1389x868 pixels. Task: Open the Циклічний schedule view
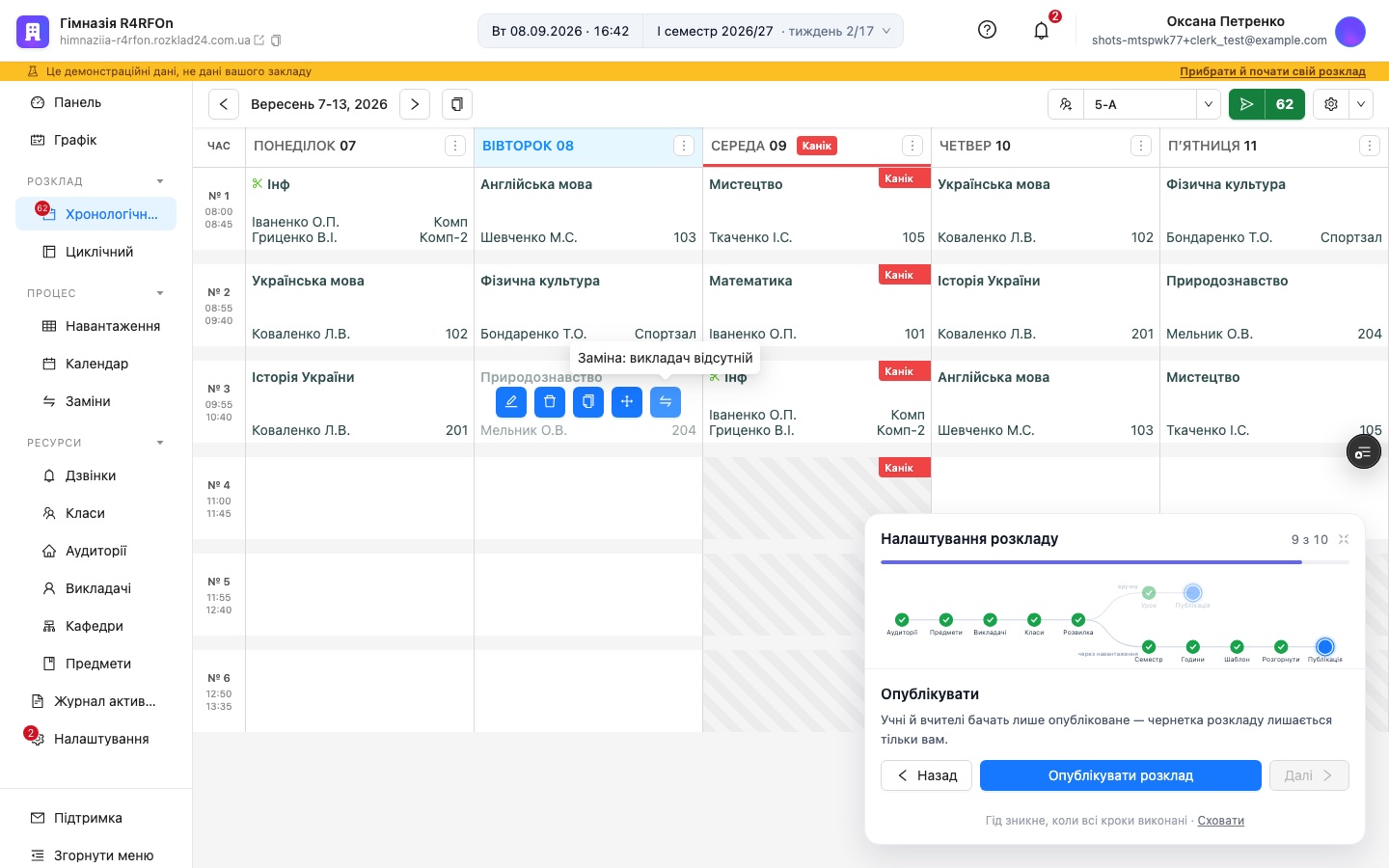pyautogui.click(x=95, y=252)
